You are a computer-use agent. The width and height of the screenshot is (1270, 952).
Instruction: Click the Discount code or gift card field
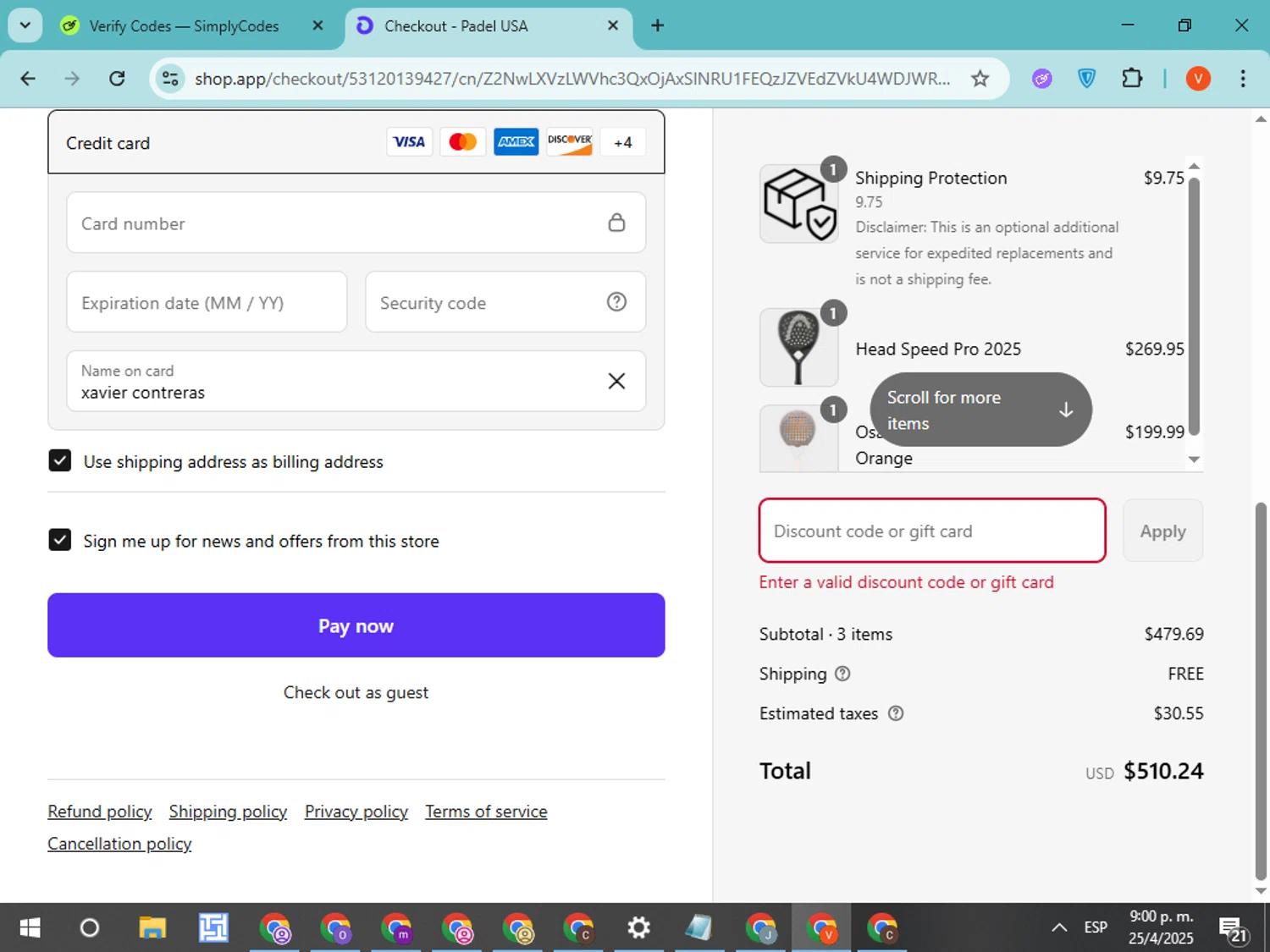932,531
